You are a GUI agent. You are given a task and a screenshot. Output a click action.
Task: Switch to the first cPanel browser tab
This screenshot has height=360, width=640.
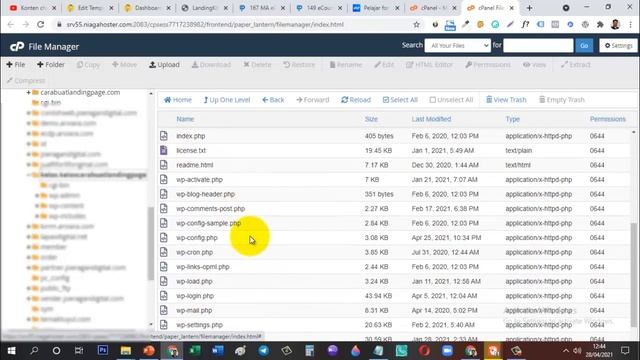point(433,8)
